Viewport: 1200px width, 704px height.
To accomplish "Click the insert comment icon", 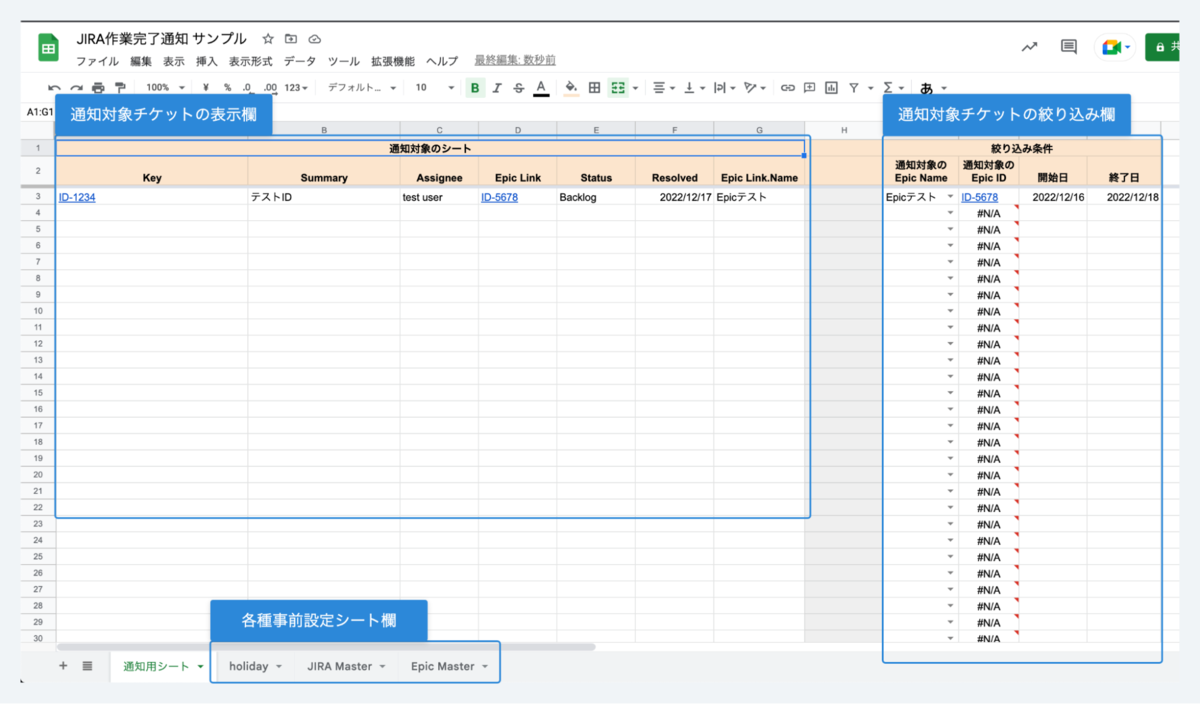I will pyautogui.click(x=810, y=88).
